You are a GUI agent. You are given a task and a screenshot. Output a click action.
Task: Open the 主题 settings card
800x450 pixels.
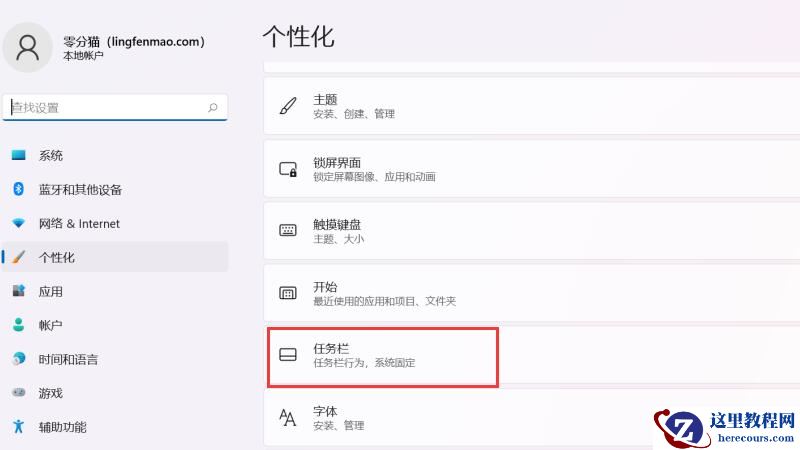(x=532, y=106)
